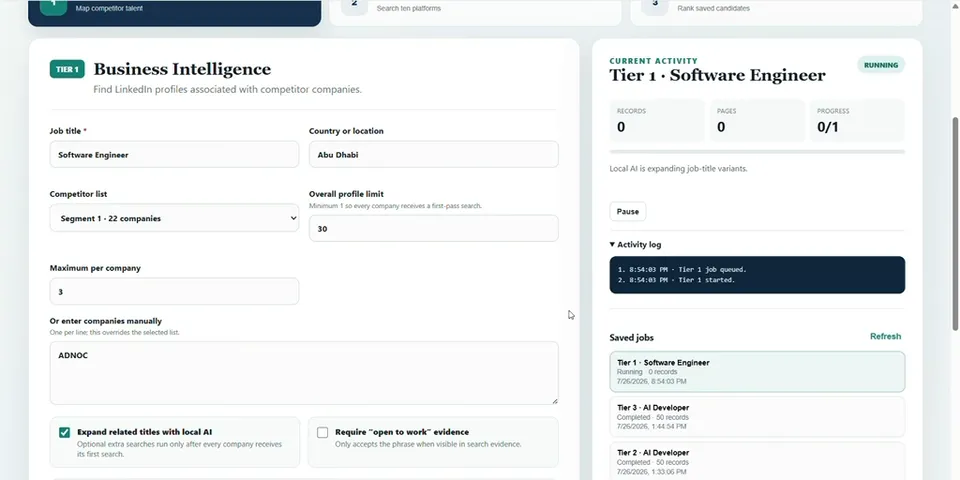Viewport: 960px width, 480px height.
Task: Switch to the Search ten platforms step
Action: (x=475, y=12)
